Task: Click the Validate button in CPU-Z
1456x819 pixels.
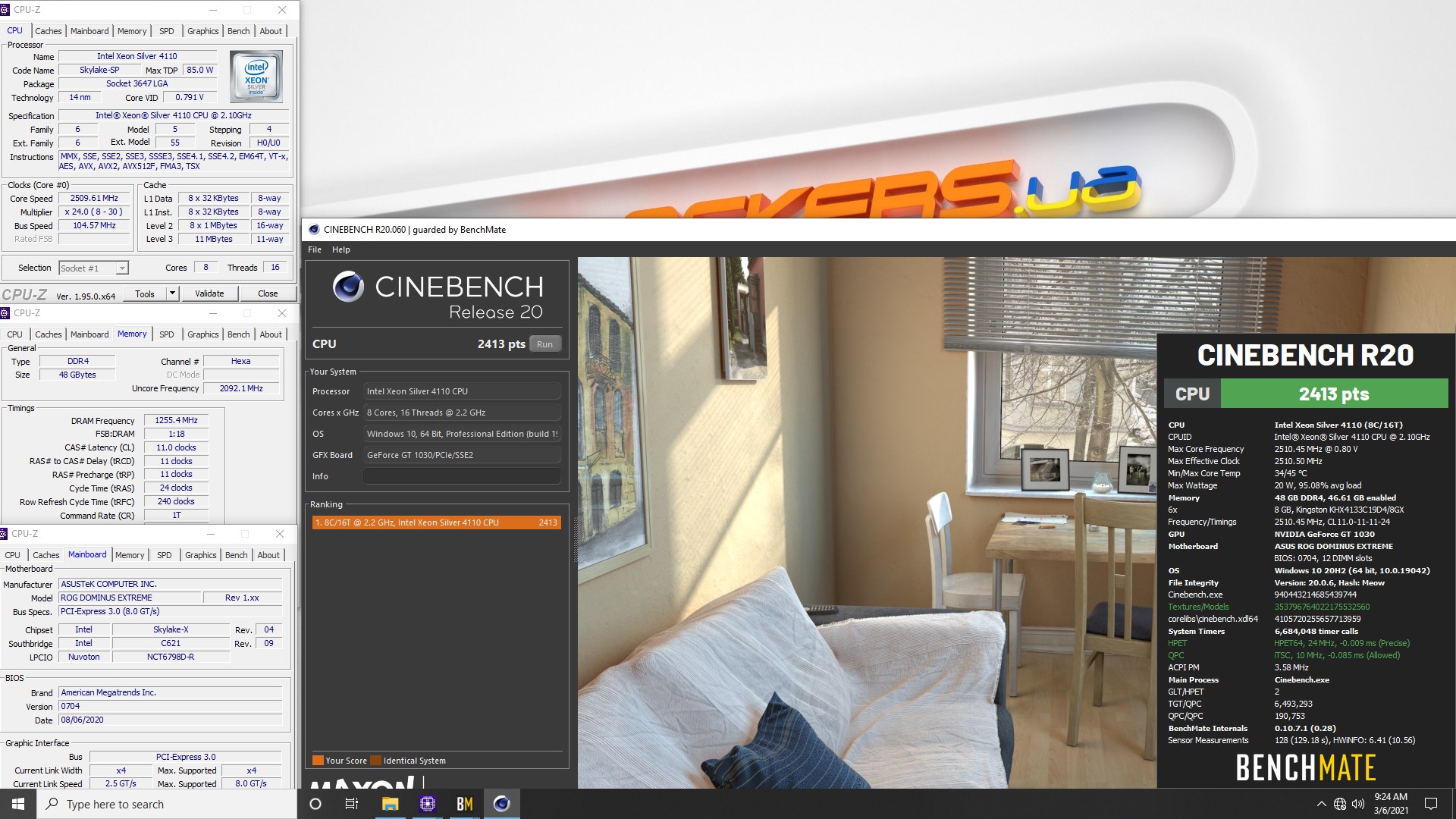Action: [x=209, y=293]
